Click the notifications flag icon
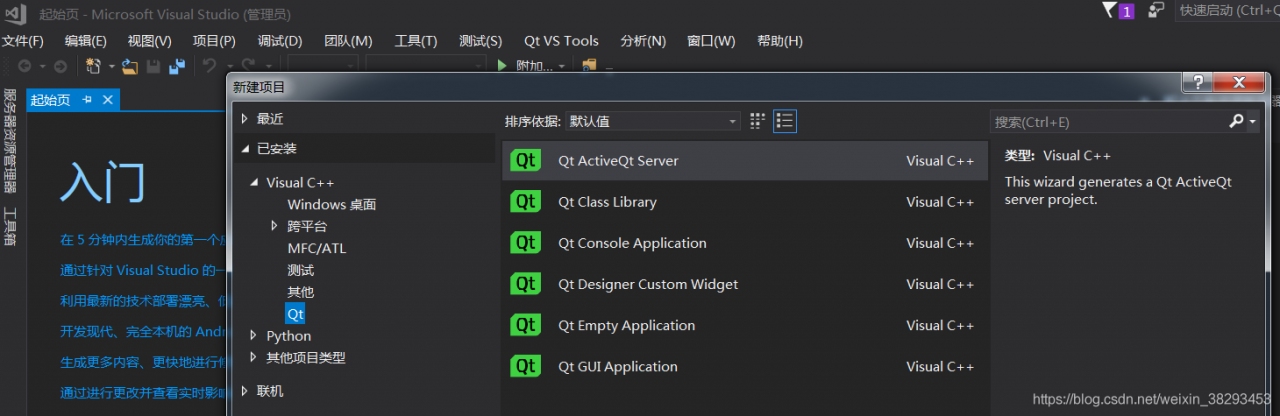Screen dimensions: 1280x416 click(1109, 11)
